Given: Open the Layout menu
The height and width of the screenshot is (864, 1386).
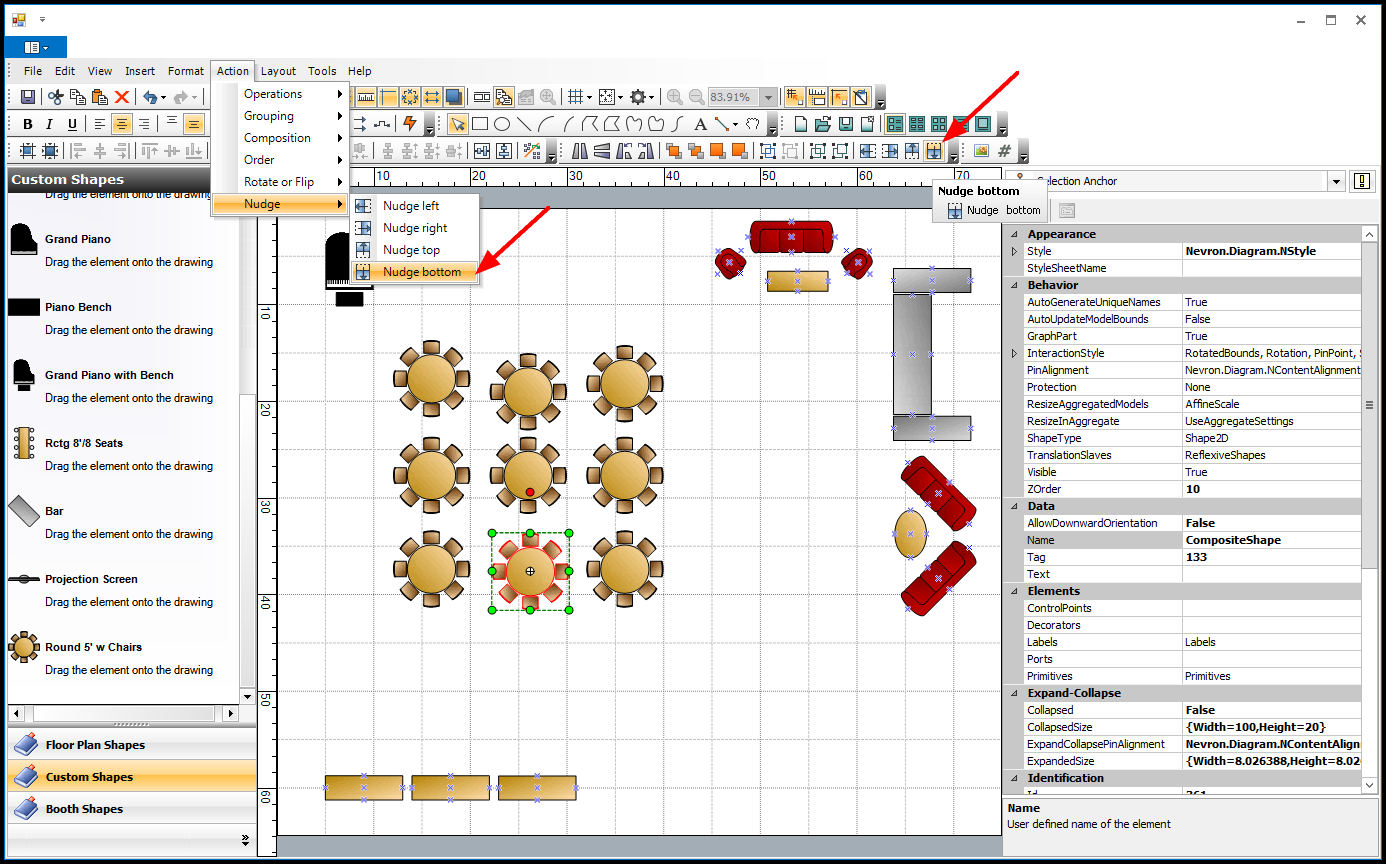Looking at the screenshot, I should (278, 71).
